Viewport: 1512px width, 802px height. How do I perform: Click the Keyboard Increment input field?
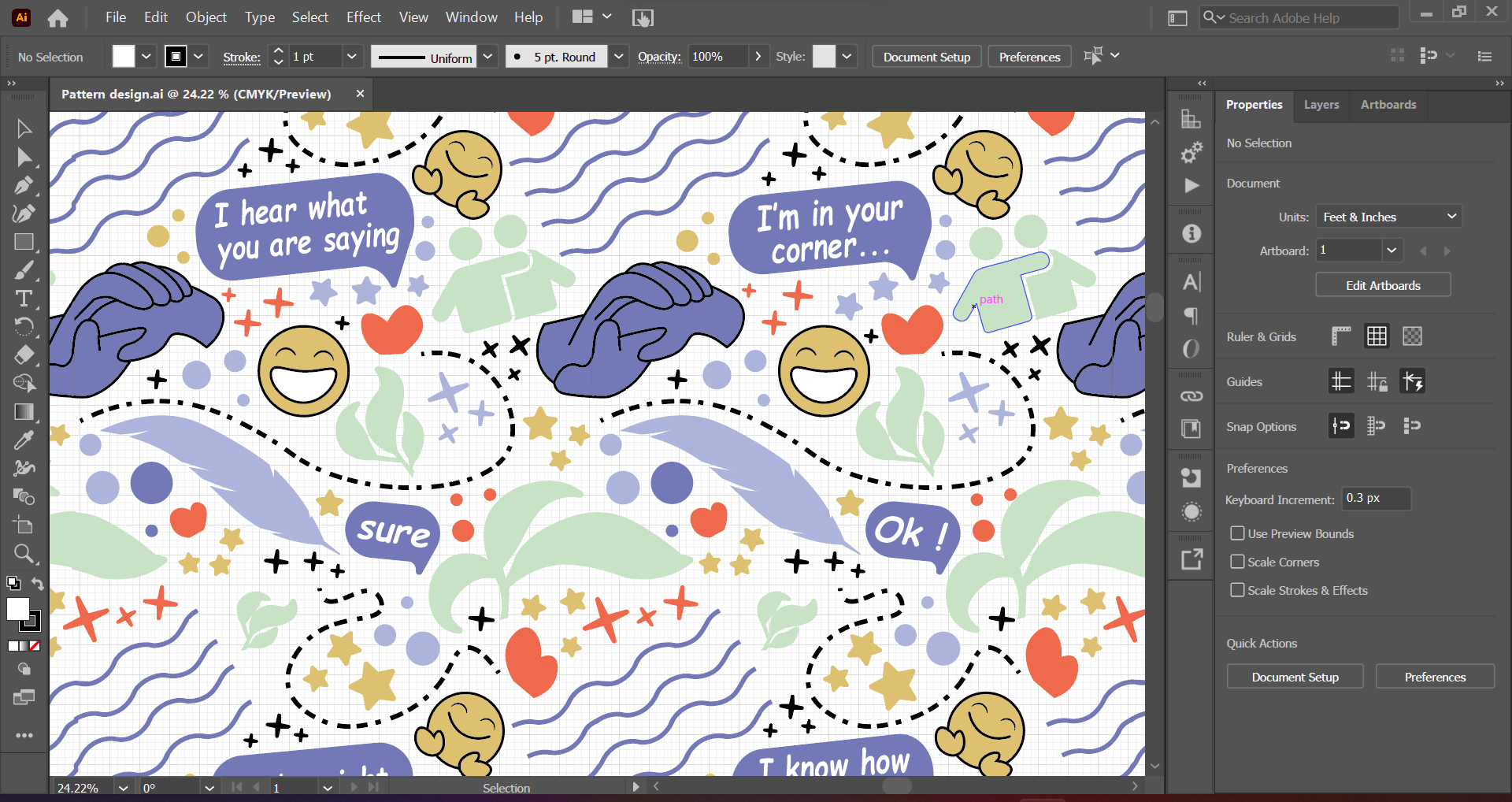pyautogui.click(x=1376, y=499)
